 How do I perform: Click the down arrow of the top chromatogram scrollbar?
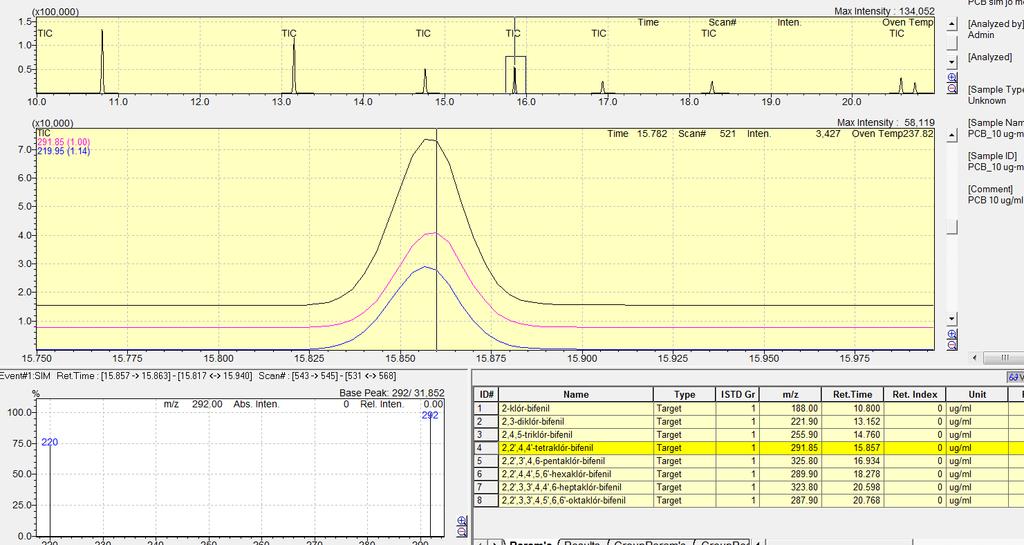(x=952, y=63)
